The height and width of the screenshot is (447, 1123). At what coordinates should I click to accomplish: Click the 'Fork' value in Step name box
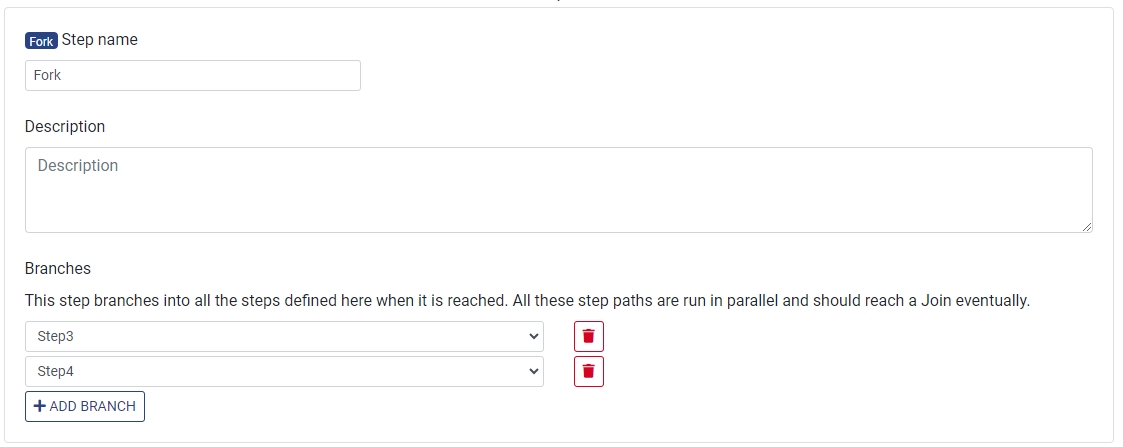pyautogui.click(x=48, y=75)
